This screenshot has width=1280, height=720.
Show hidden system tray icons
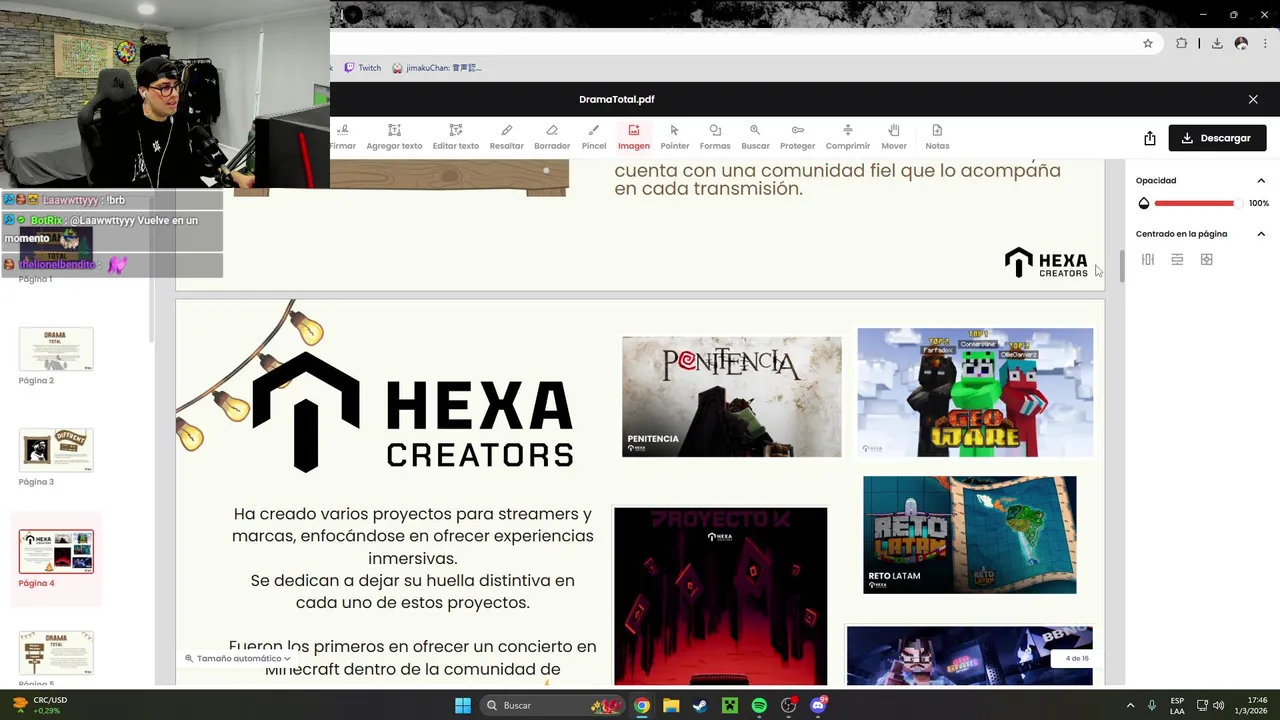pyautogui.click(x=1130, y=705)
